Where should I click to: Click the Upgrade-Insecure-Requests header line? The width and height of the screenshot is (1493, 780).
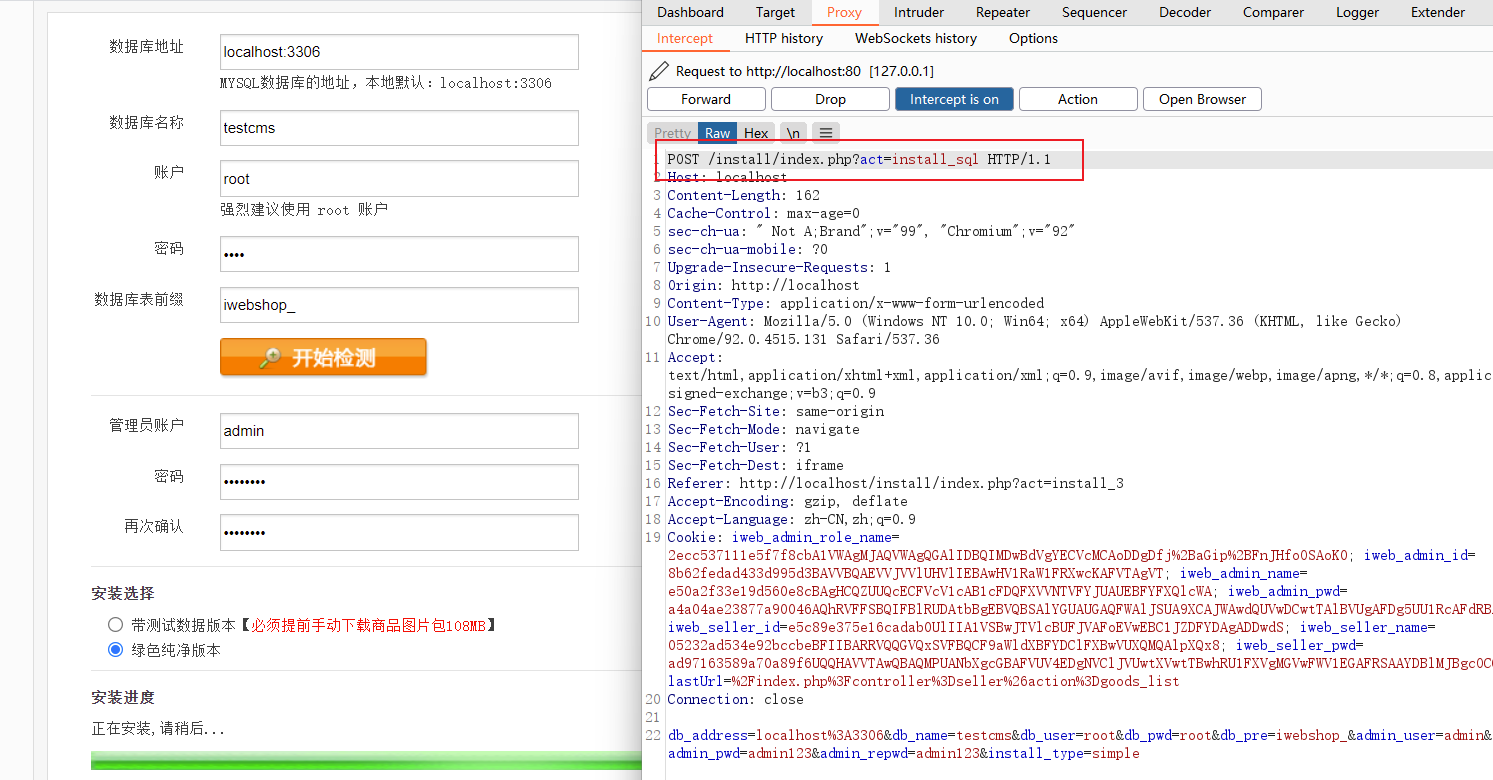click(779, 267)
